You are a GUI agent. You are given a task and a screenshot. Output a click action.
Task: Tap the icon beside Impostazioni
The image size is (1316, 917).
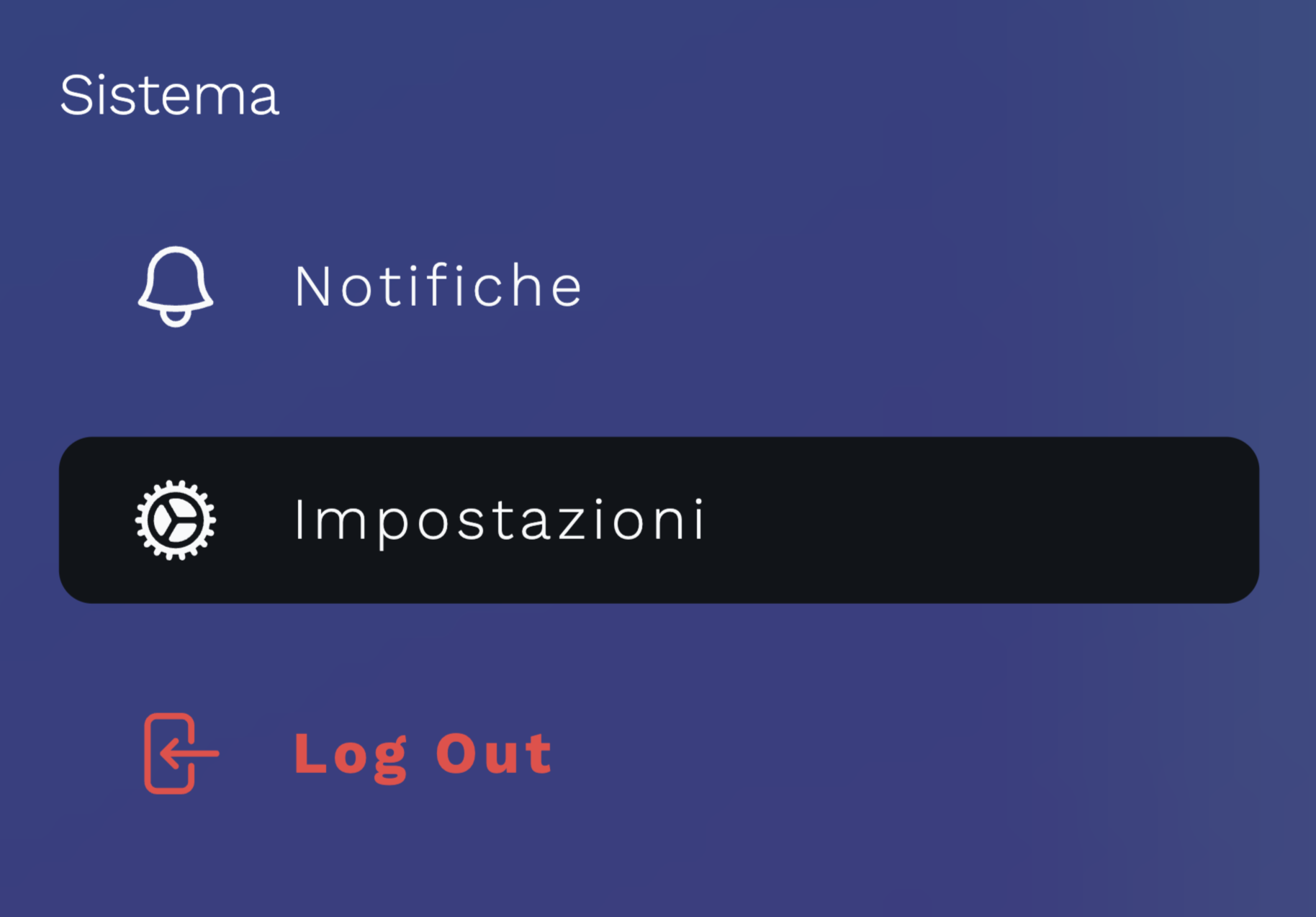pos(176,520)
